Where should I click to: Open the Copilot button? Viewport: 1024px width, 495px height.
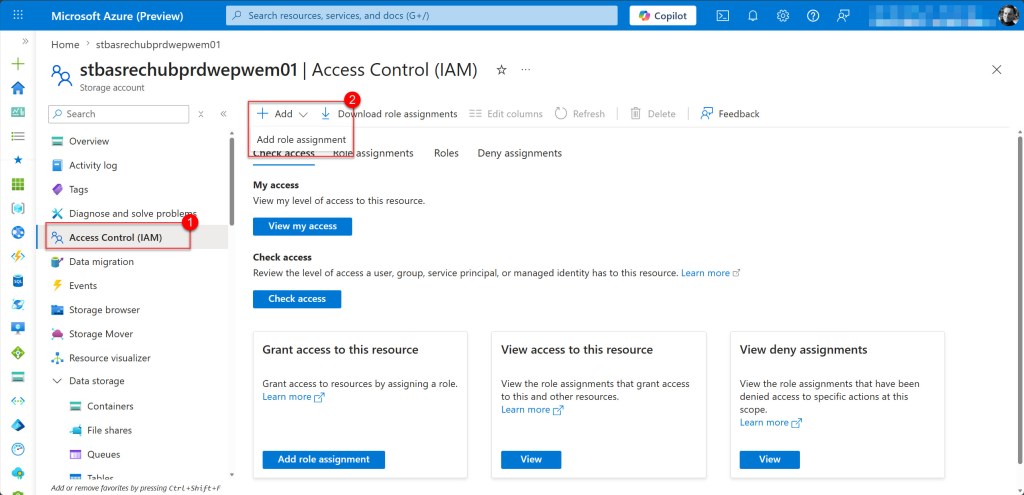[x=663, y=16]
